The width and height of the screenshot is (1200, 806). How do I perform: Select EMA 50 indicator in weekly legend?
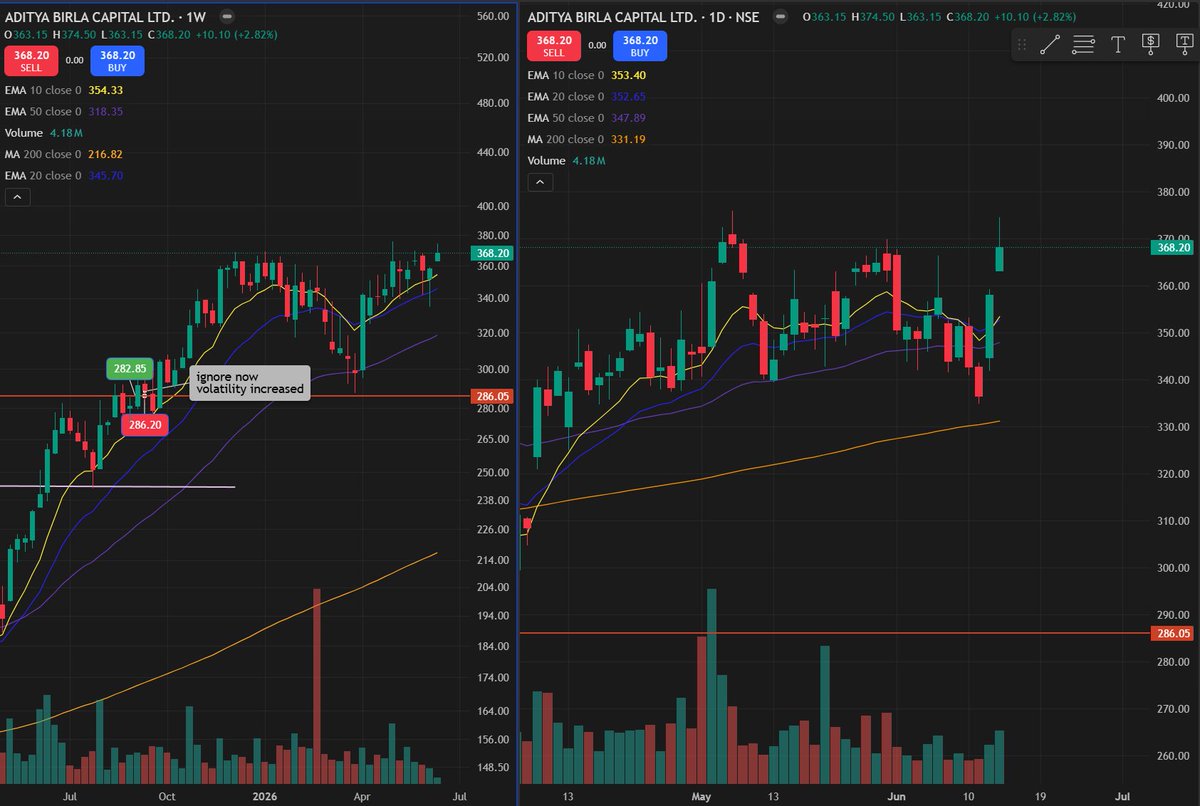63,112
